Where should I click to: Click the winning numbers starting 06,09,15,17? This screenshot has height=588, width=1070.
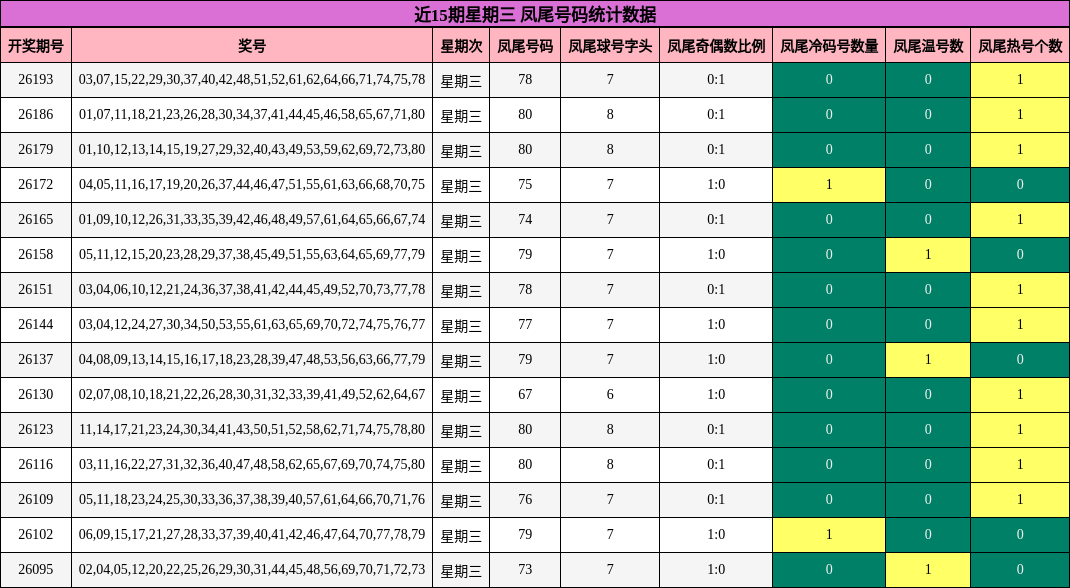(252, 534)
